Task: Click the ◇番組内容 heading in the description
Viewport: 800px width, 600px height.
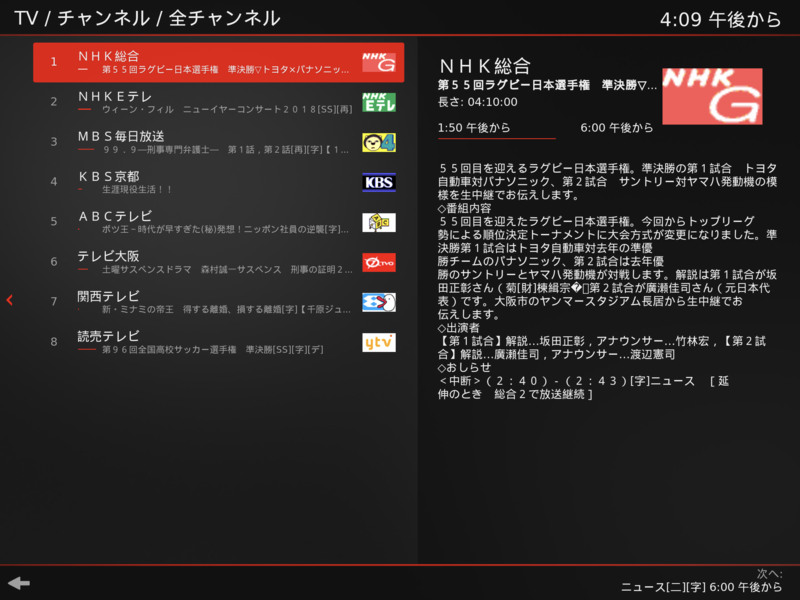Action: pyautogui.click(x=464, y=208)
